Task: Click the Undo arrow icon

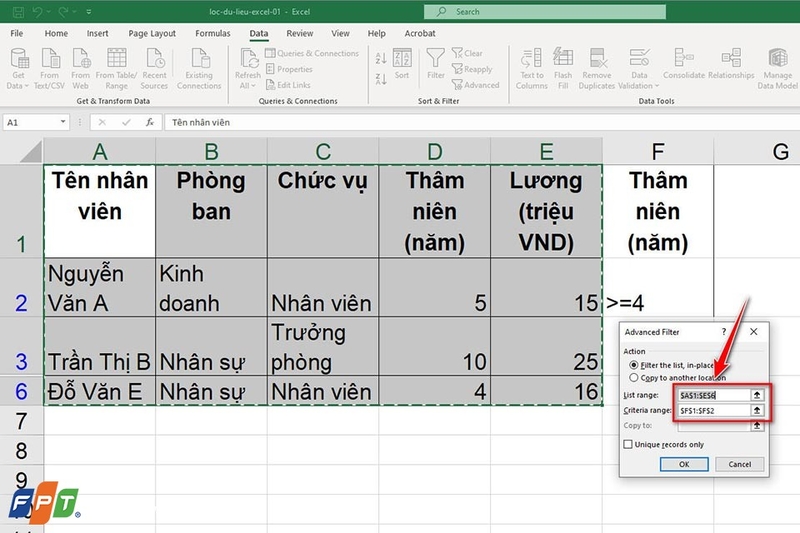Action: (37, 12)
